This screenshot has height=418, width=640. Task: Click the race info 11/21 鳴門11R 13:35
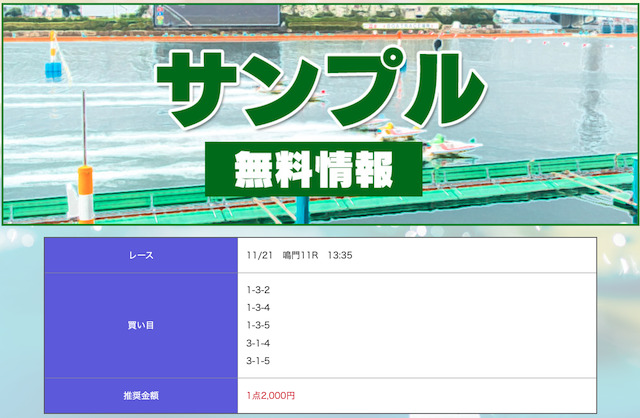tap(299, 255)
